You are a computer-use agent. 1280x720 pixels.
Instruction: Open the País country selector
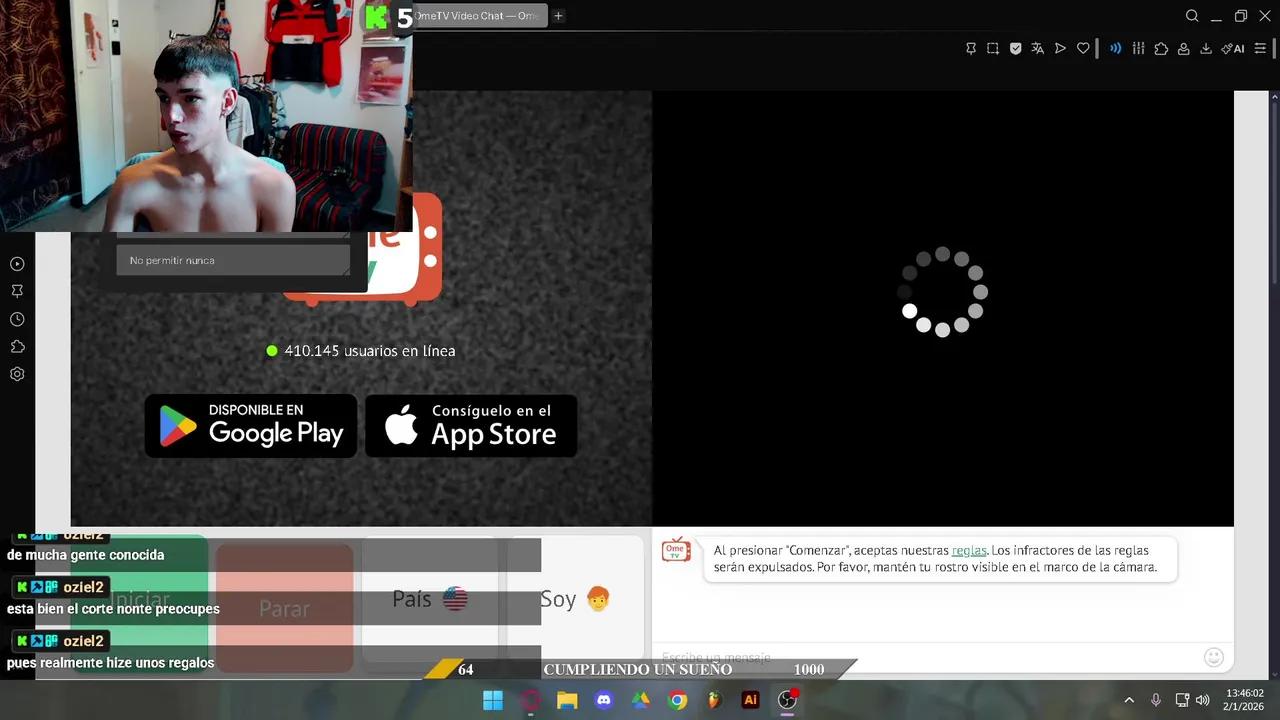point(430,599)
